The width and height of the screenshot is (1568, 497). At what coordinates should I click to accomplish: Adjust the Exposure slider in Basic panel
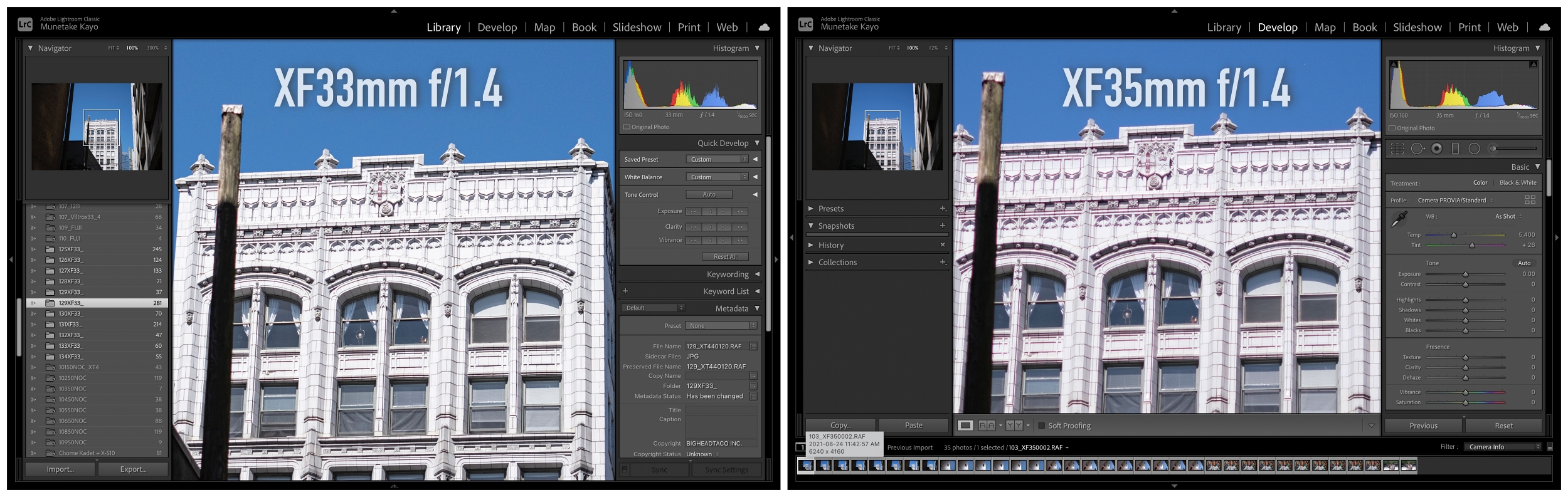point(1466,274)
